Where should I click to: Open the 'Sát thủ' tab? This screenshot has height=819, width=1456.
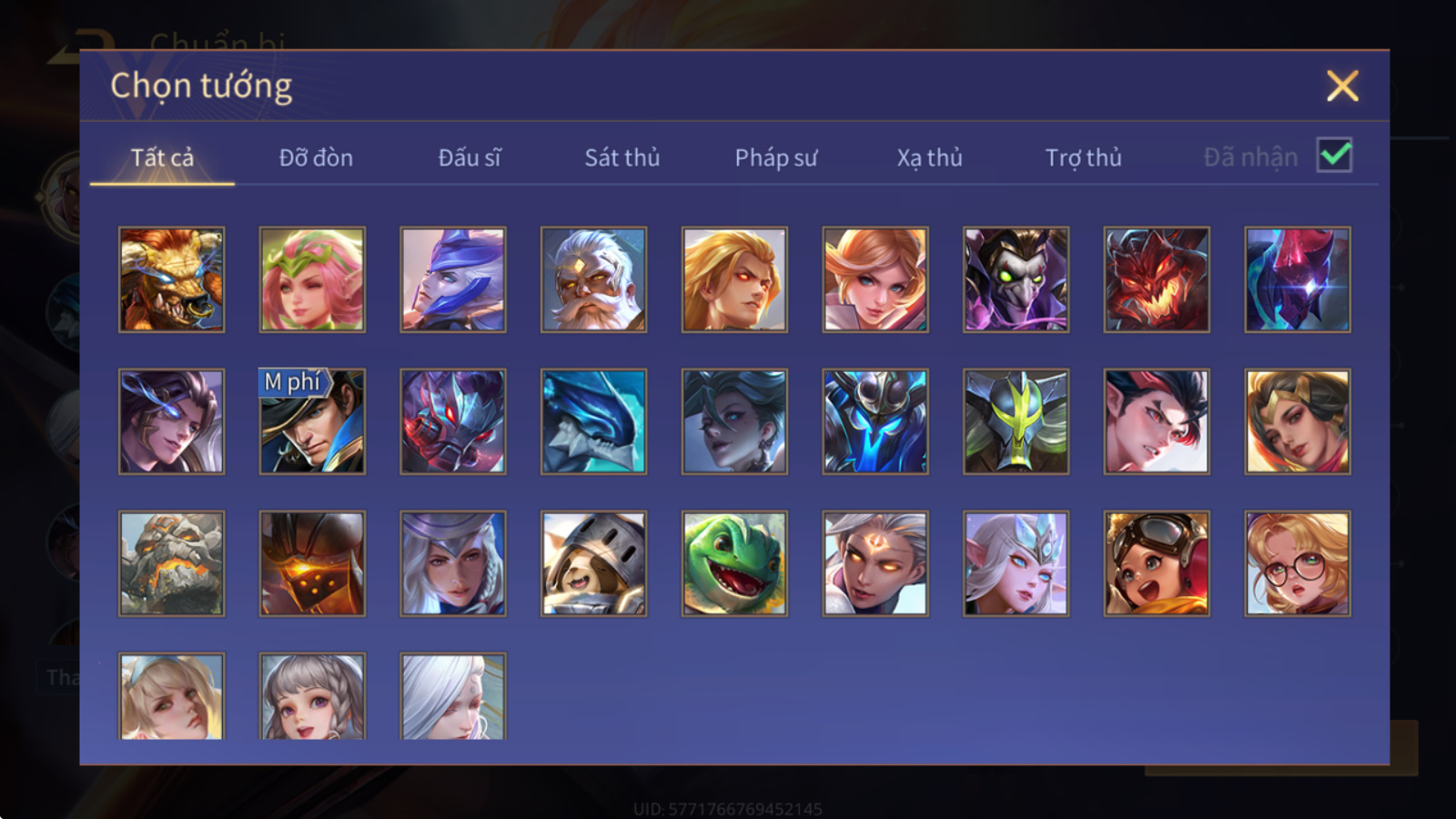pos(622,157)
